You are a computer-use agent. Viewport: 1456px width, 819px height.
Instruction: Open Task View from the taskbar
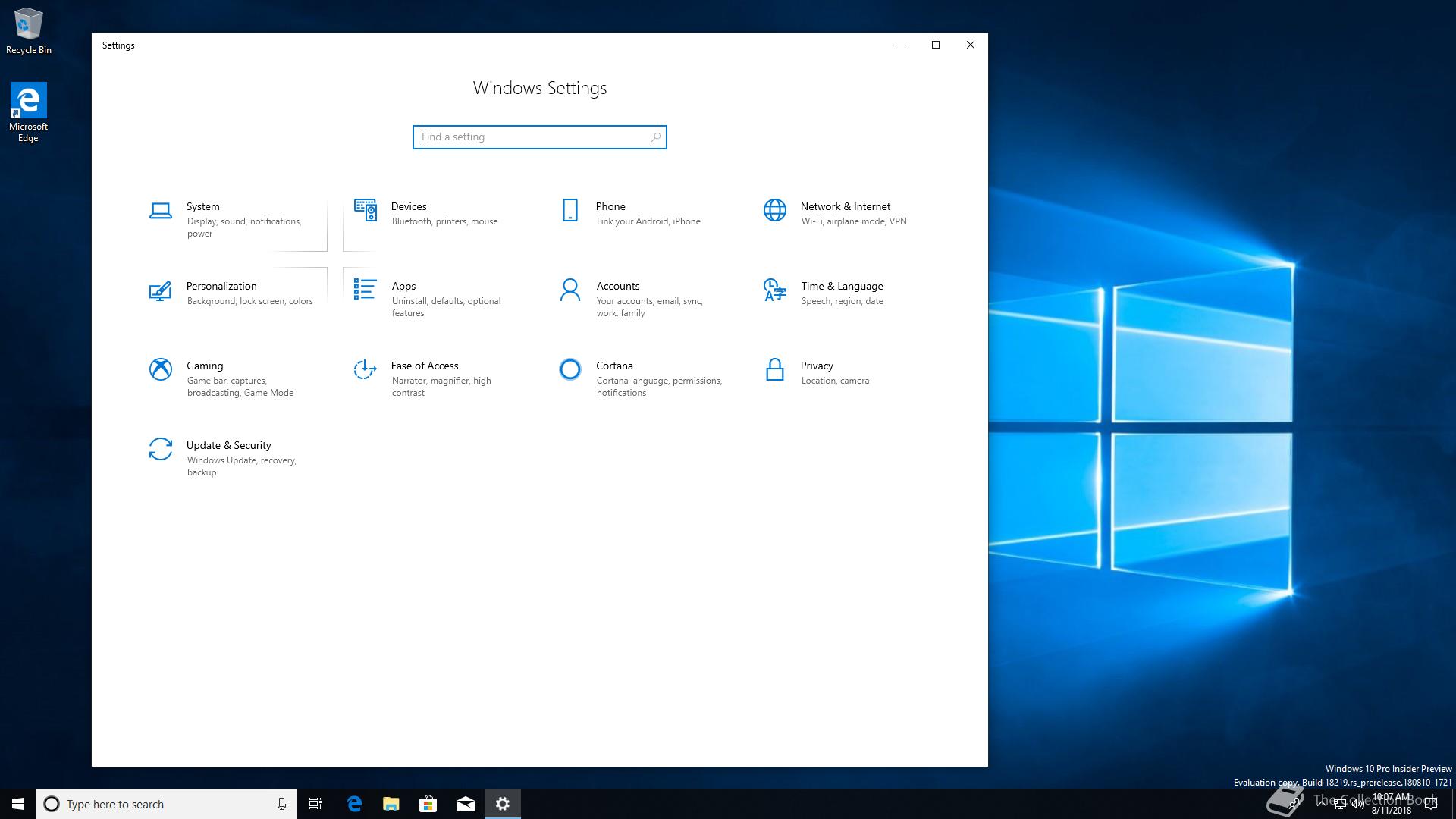coord(315,804)
